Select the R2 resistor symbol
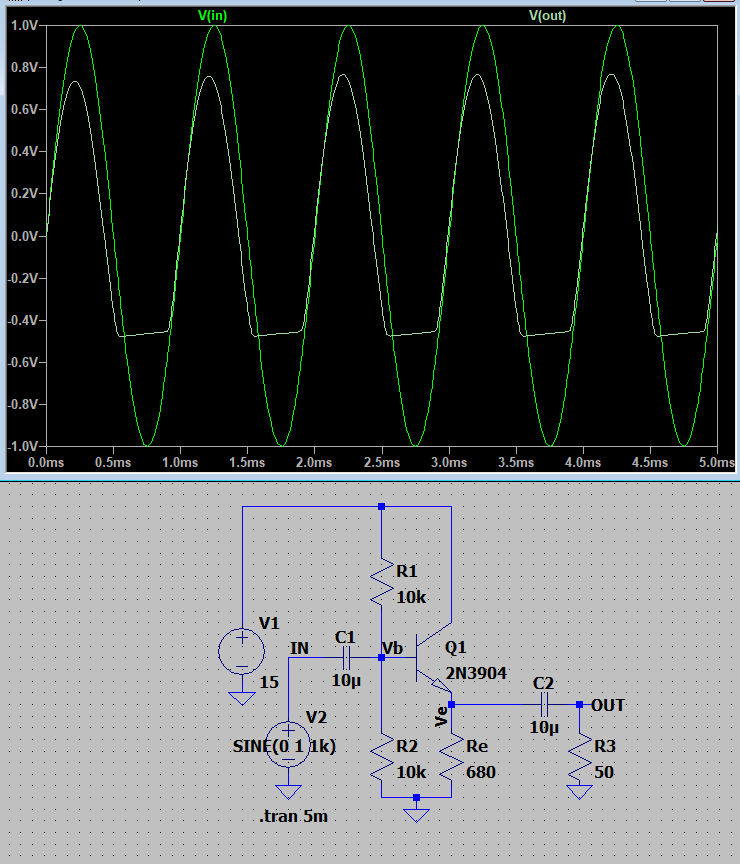Viewport: 740px width, 864px height. 382,760
